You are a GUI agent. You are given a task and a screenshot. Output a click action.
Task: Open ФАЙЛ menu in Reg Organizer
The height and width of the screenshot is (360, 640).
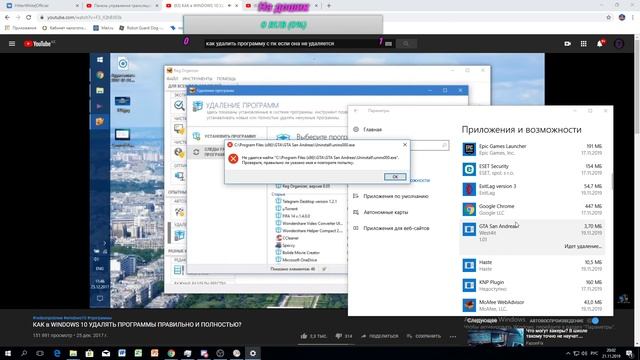coord(172,79)
